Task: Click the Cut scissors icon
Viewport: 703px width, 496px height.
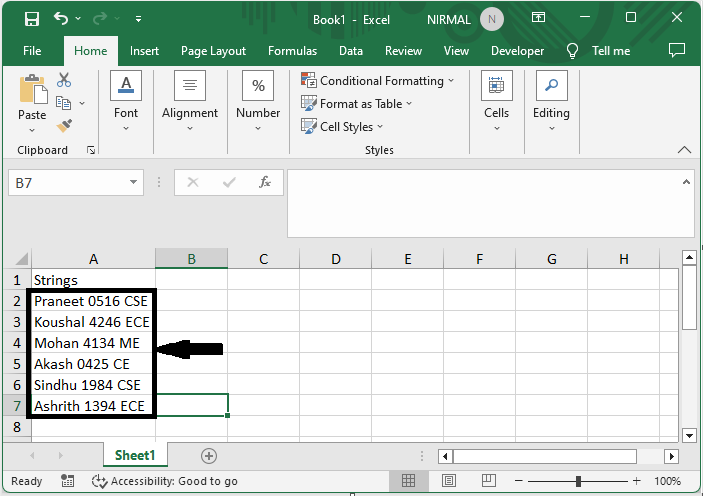Action: [64, 80]
